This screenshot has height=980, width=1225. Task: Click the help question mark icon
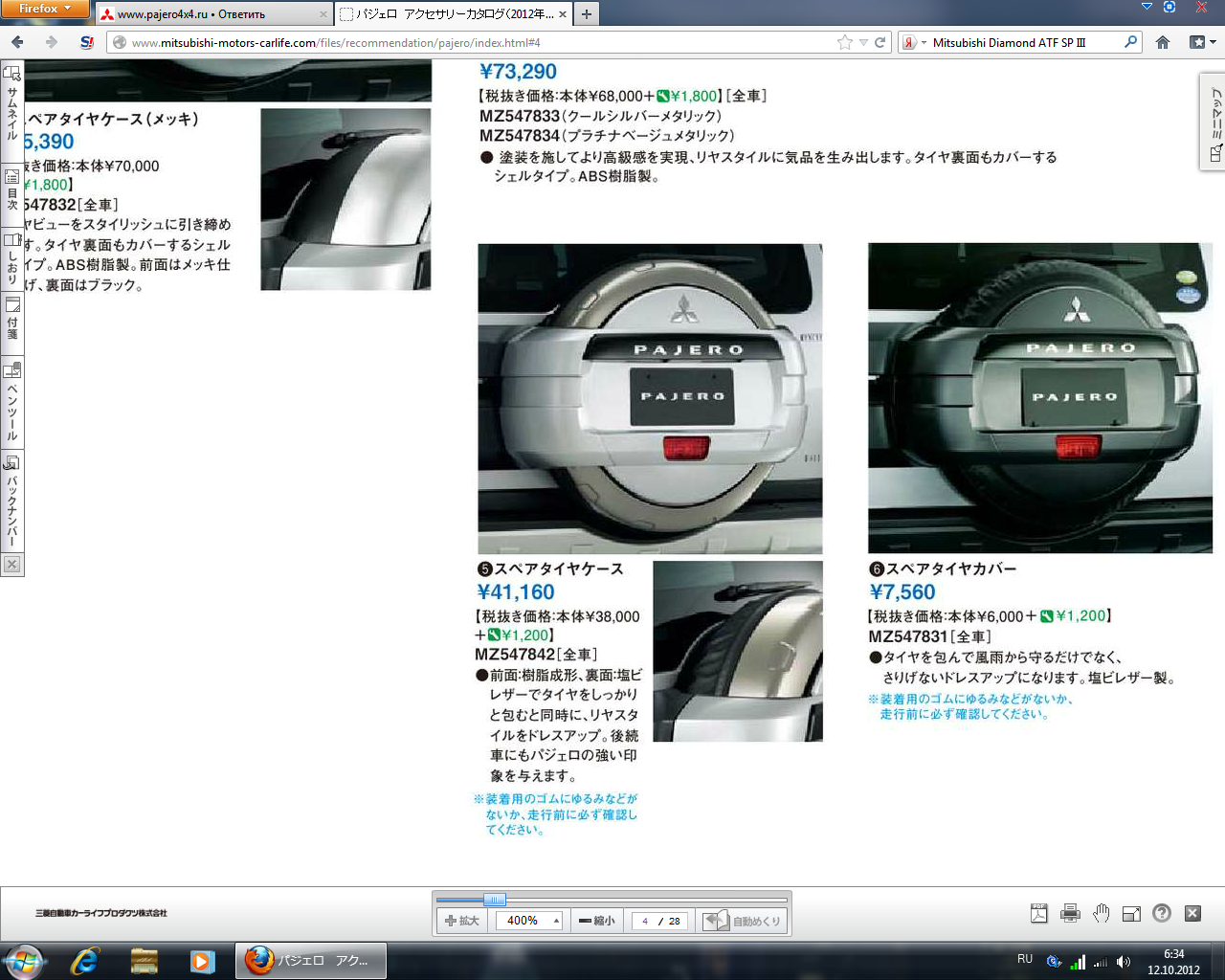(x=1162, y=914)
